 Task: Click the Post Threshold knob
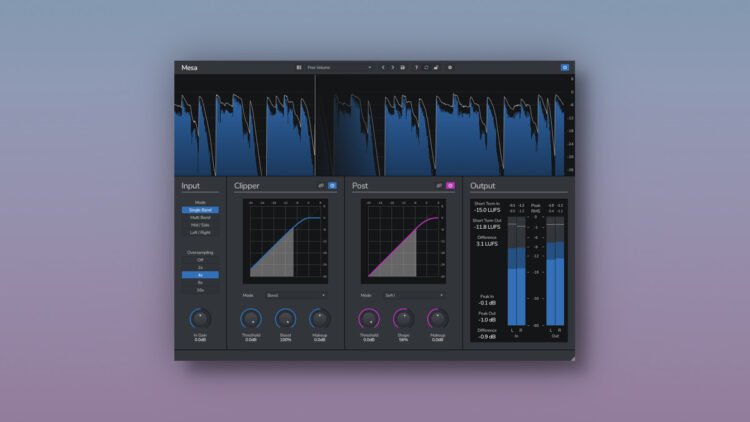(369, 319)
